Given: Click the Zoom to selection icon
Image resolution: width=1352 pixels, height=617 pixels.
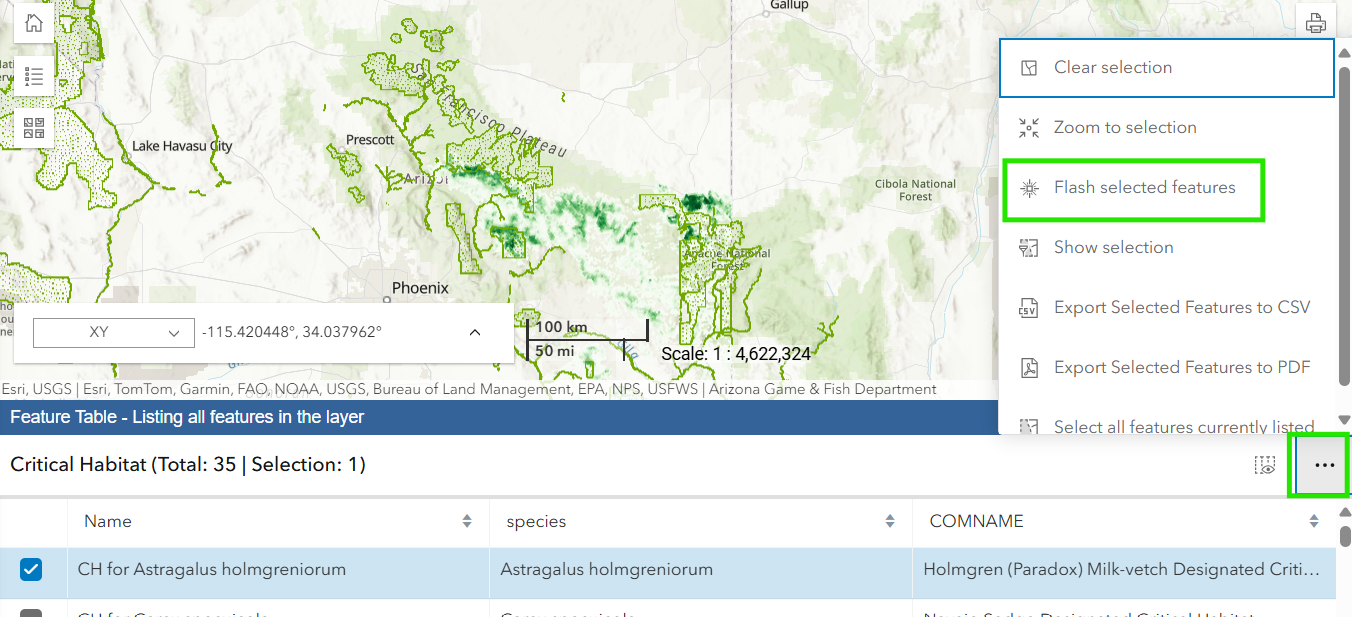Looking at the screenshot, I should click(x=1029, y=128).
